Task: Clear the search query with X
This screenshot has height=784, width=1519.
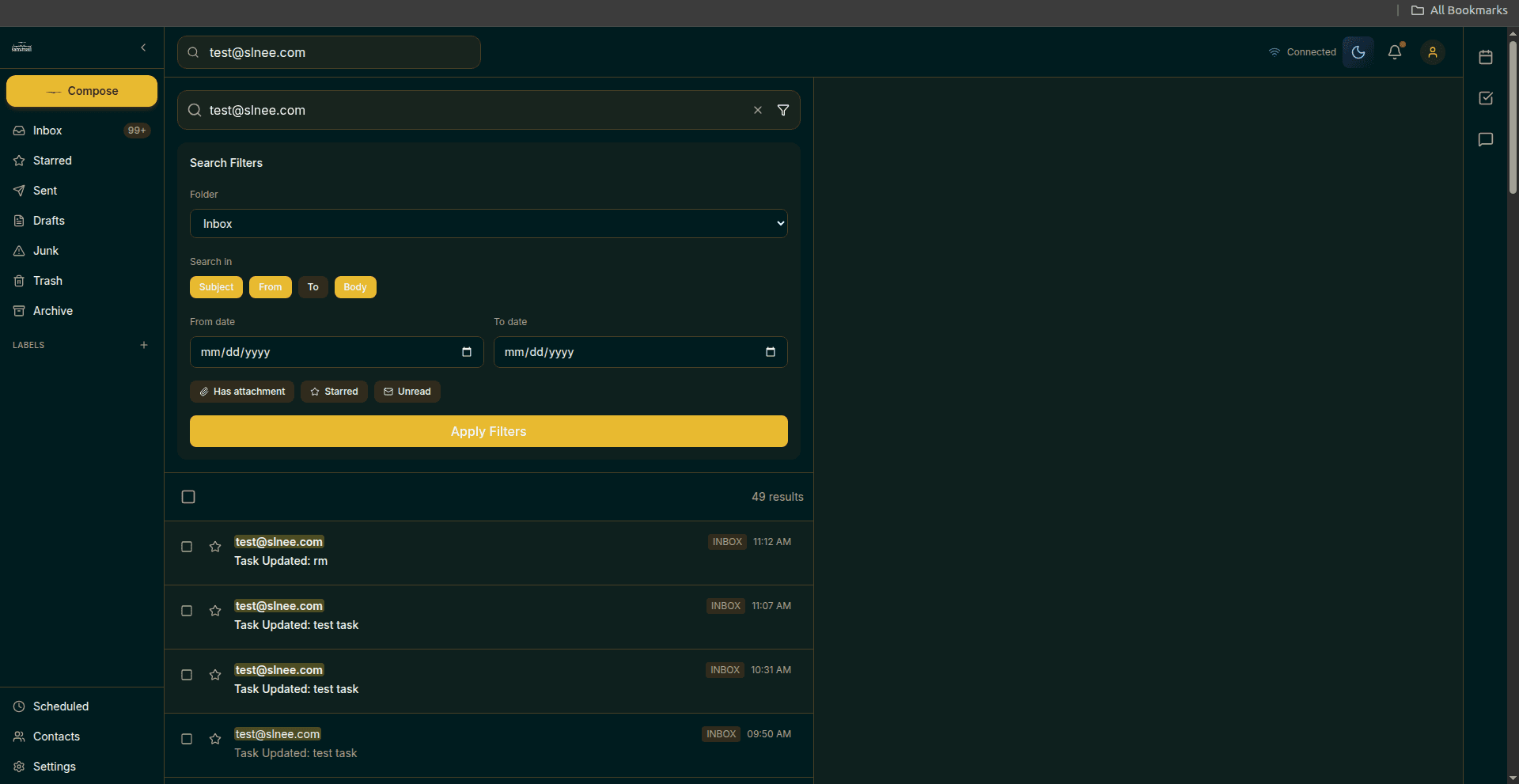Action: (x=757, y=110)
